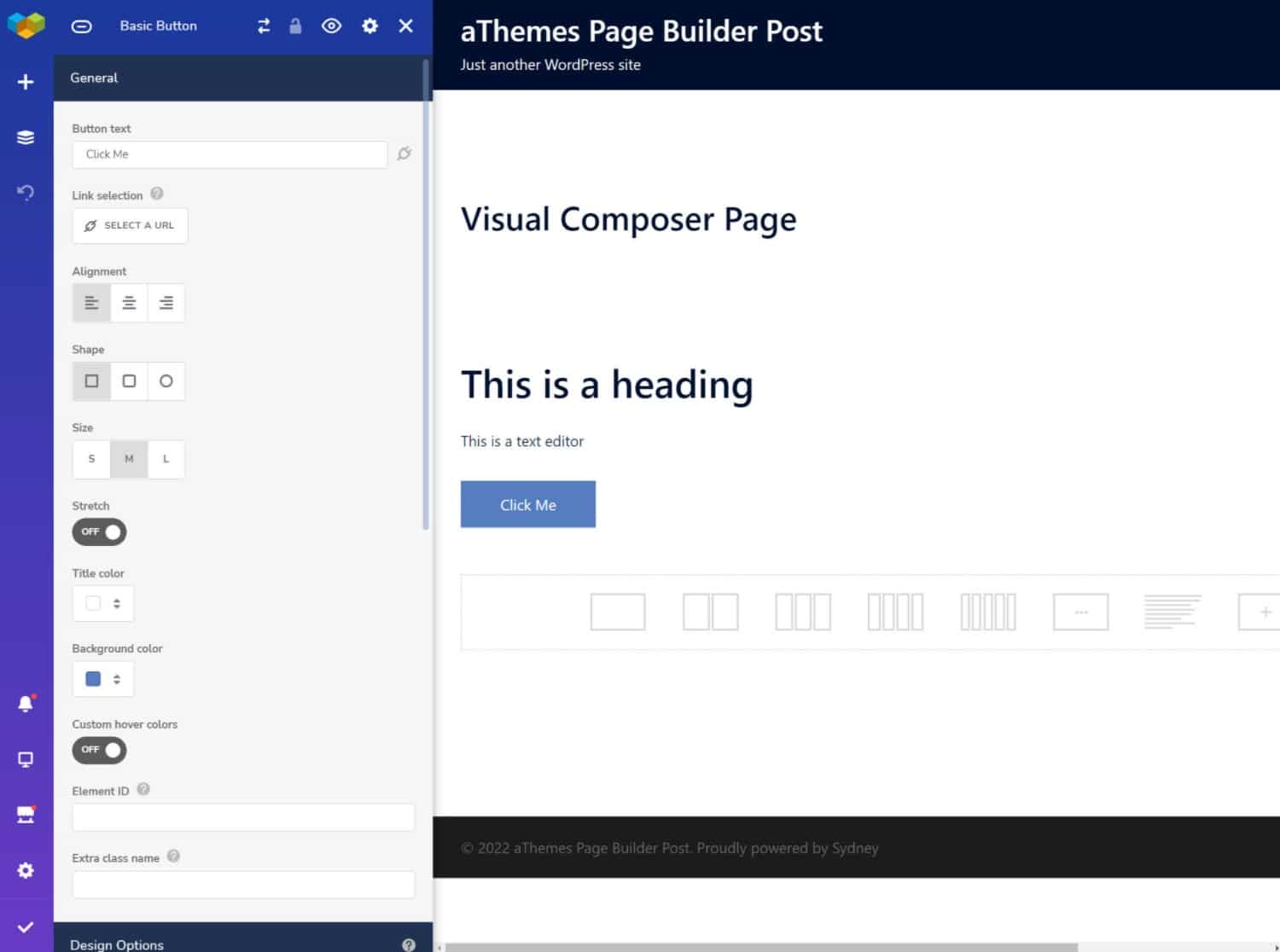The image size is (1280, 952).
Task: Open the Visual Composer Hub store icon
Action: pos(26,815)
